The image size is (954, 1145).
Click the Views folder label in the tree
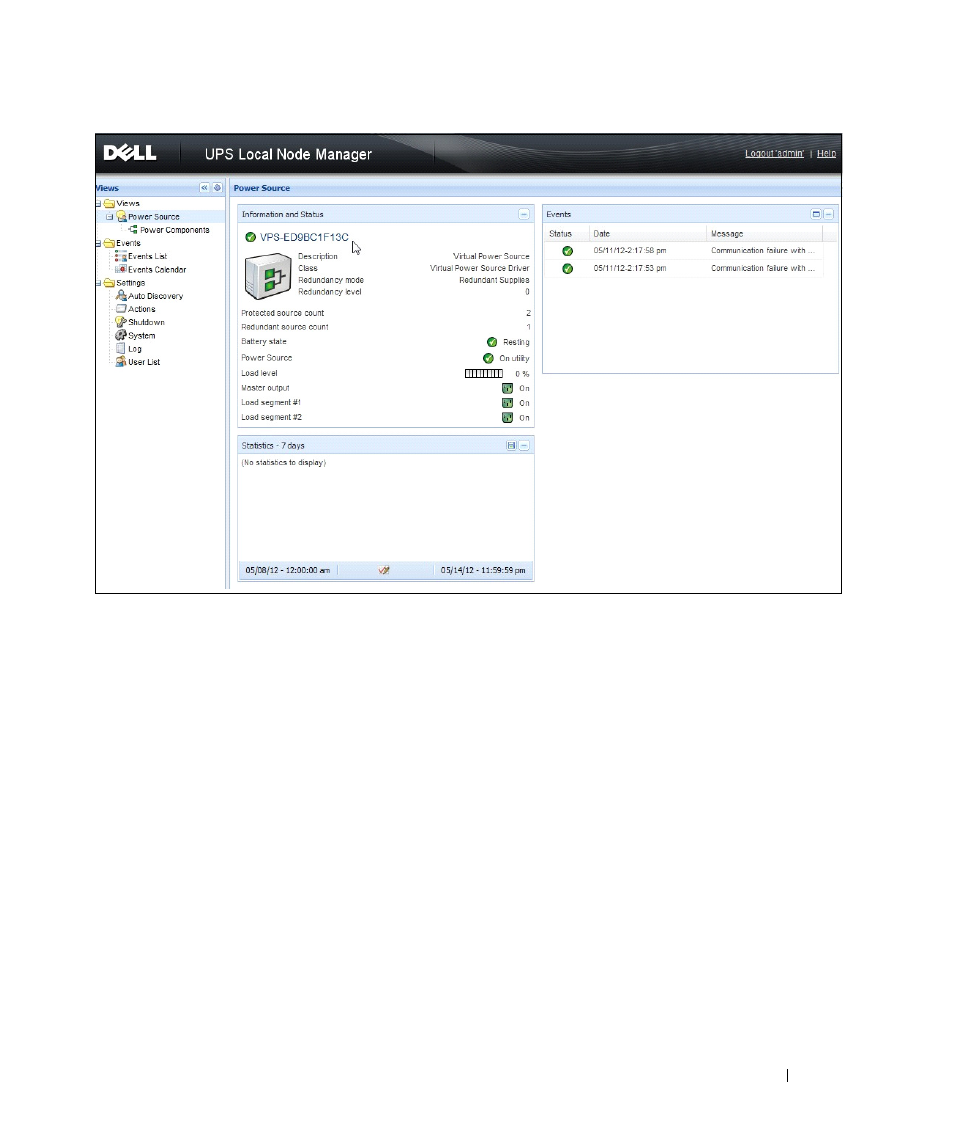[x=128, y=204]
